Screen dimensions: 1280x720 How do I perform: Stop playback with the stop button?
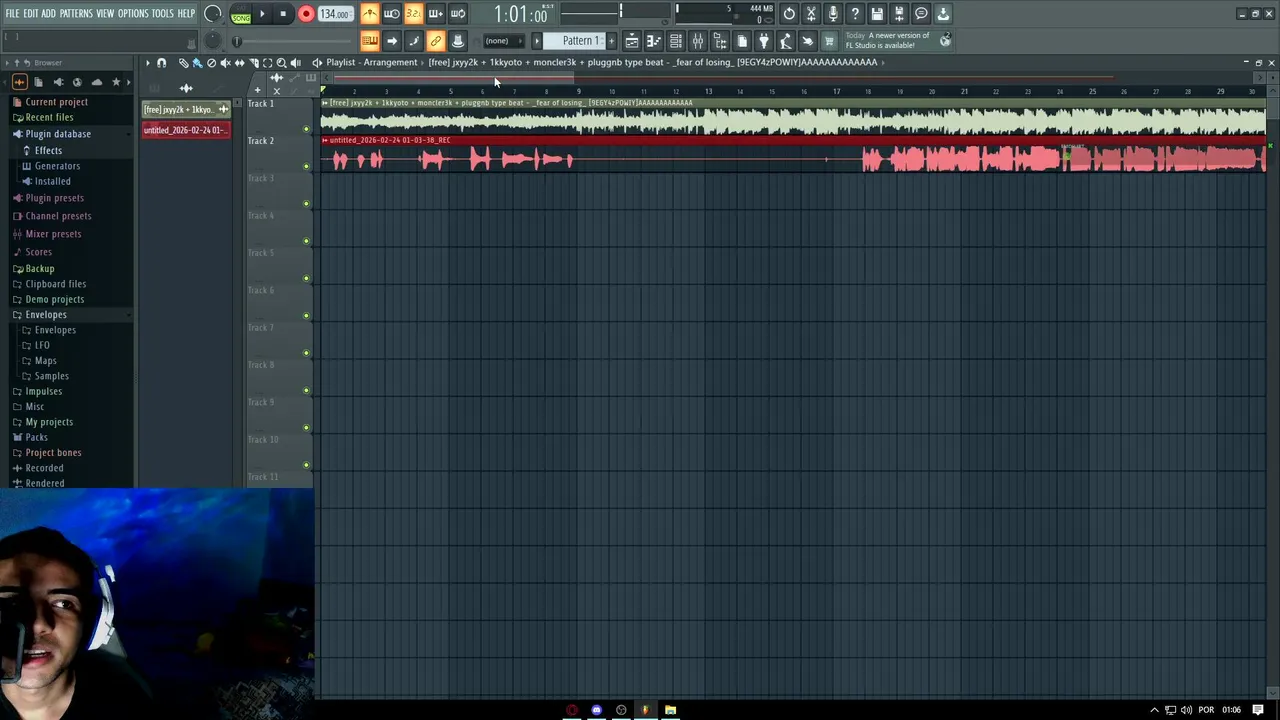coord(283,14)
